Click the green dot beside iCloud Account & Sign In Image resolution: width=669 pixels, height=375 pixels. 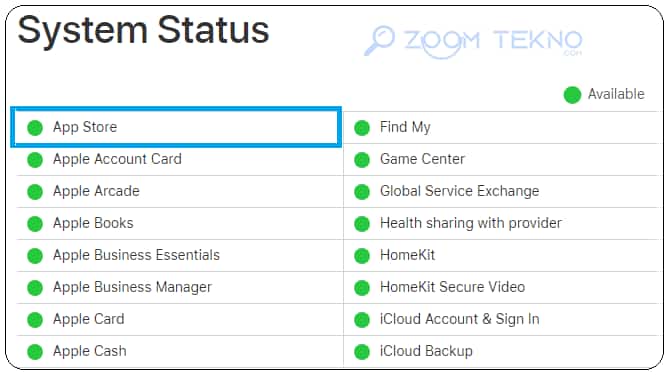362,320
